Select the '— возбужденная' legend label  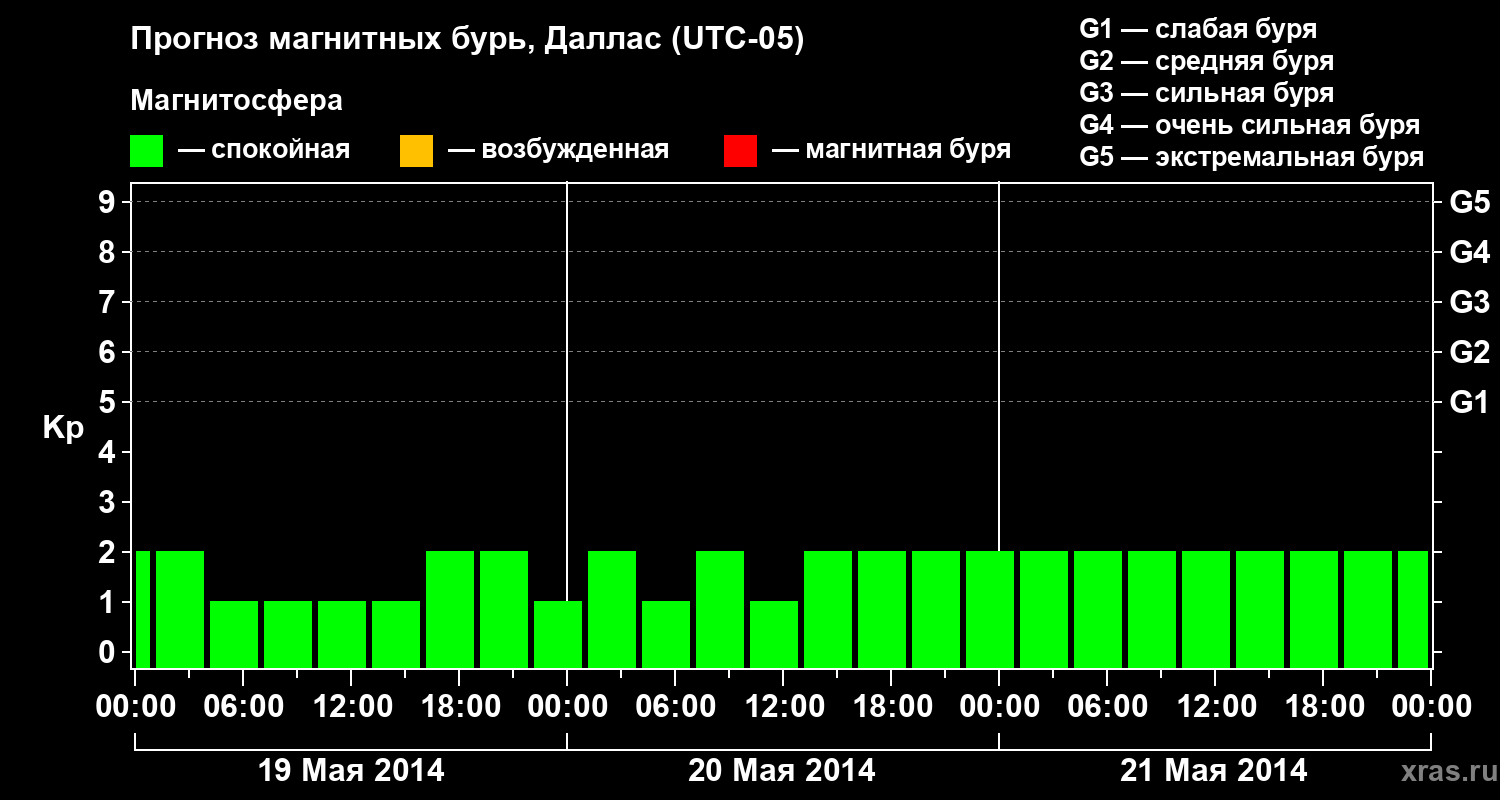[558, 150]
